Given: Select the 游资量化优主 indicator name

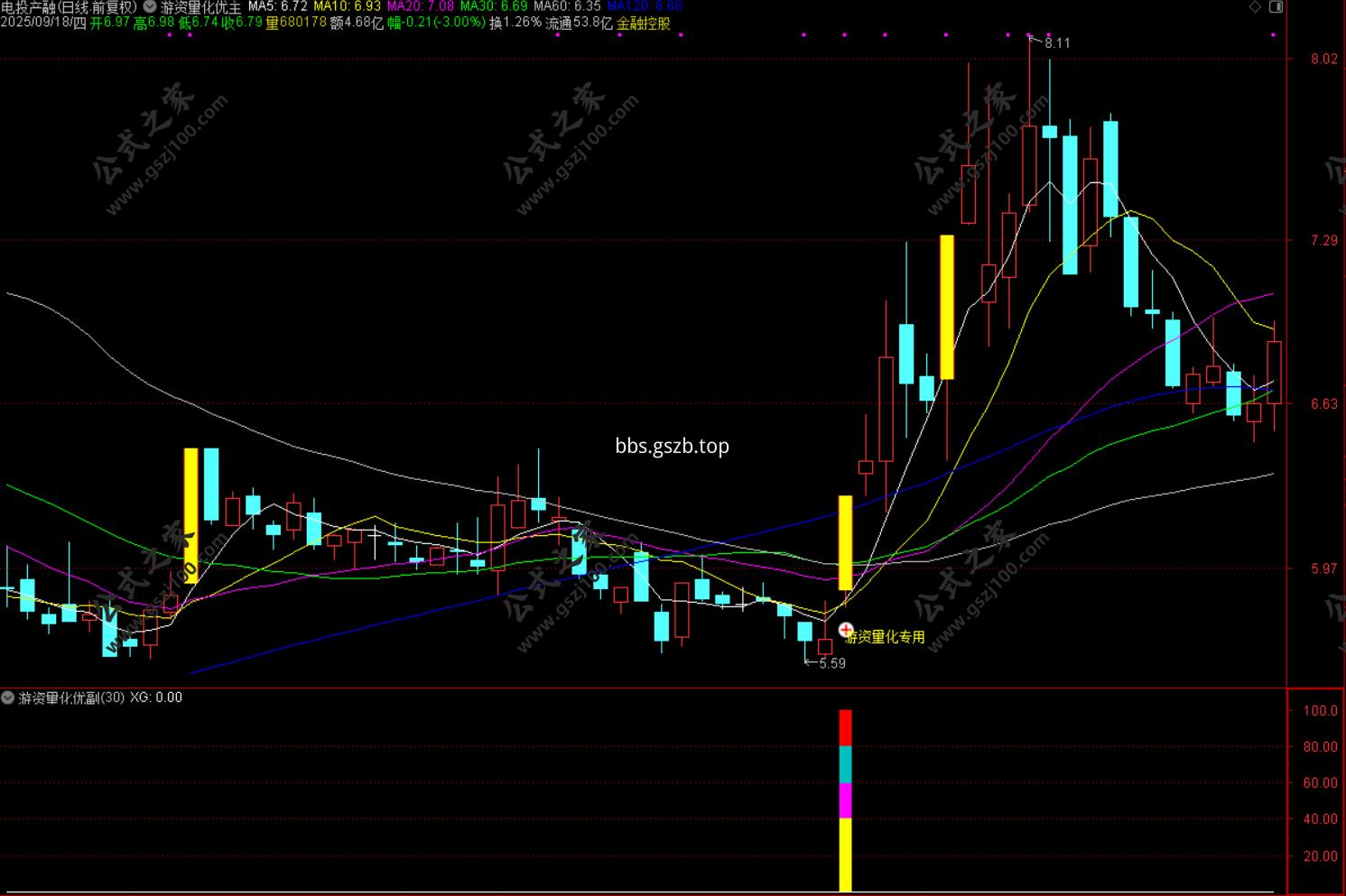Looking at the screenshot, I should [200, 7].
